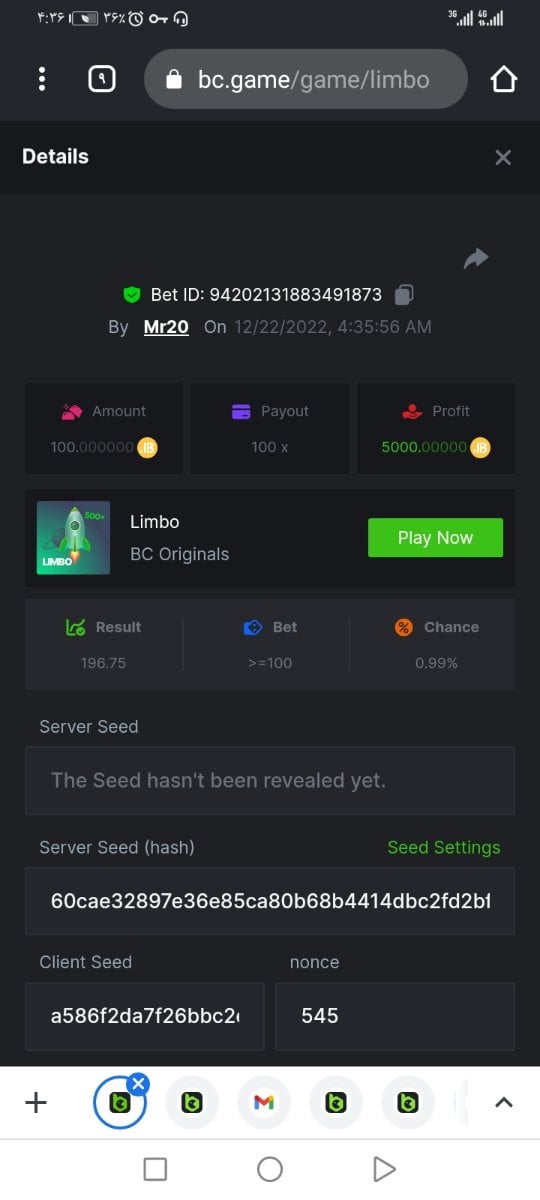Close the active tab in tab strip
The image size is (540, 1200).
click(138, 1083)
